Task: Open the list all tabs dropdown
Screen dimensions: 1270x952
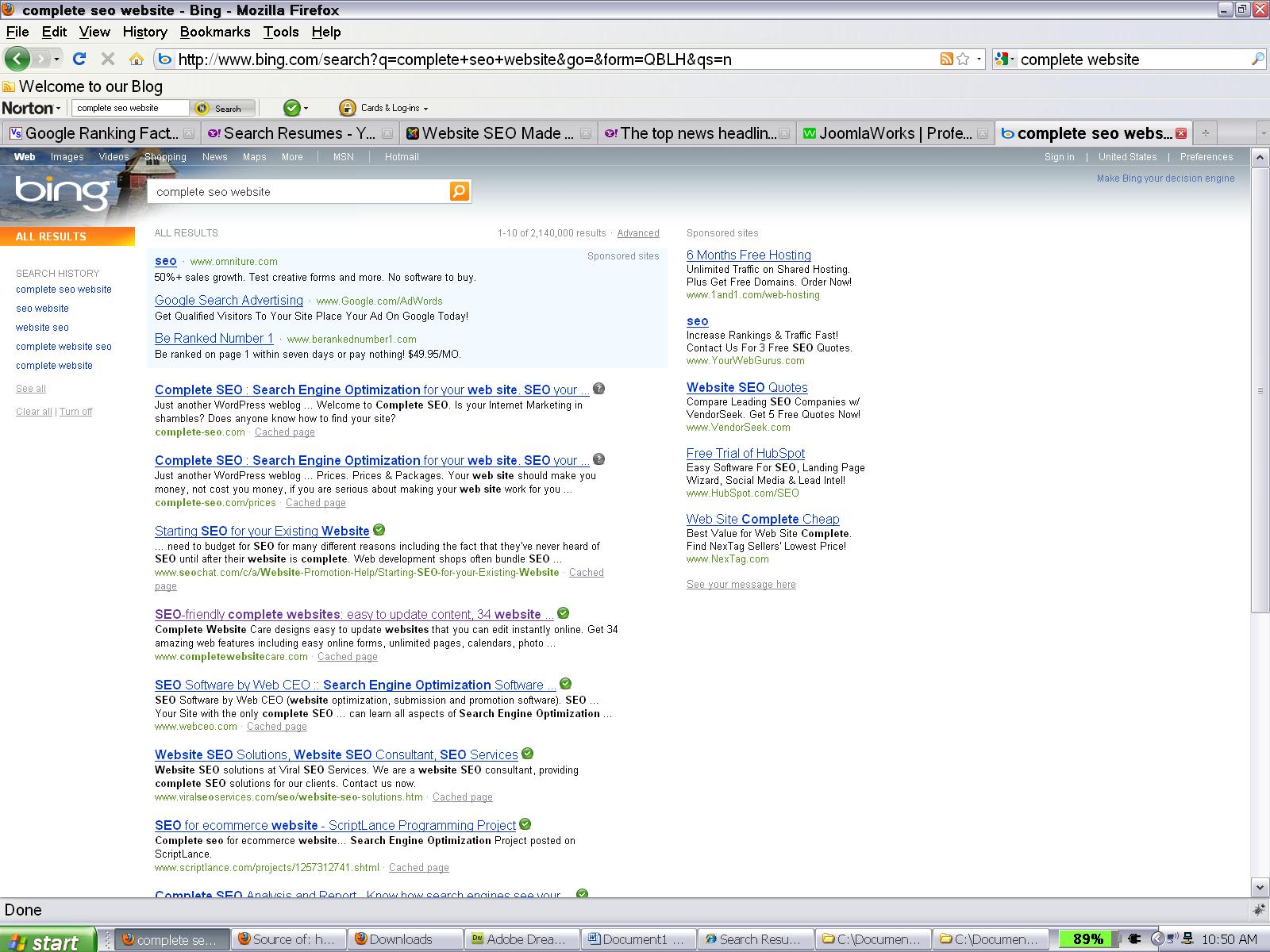Action: 1263,133
